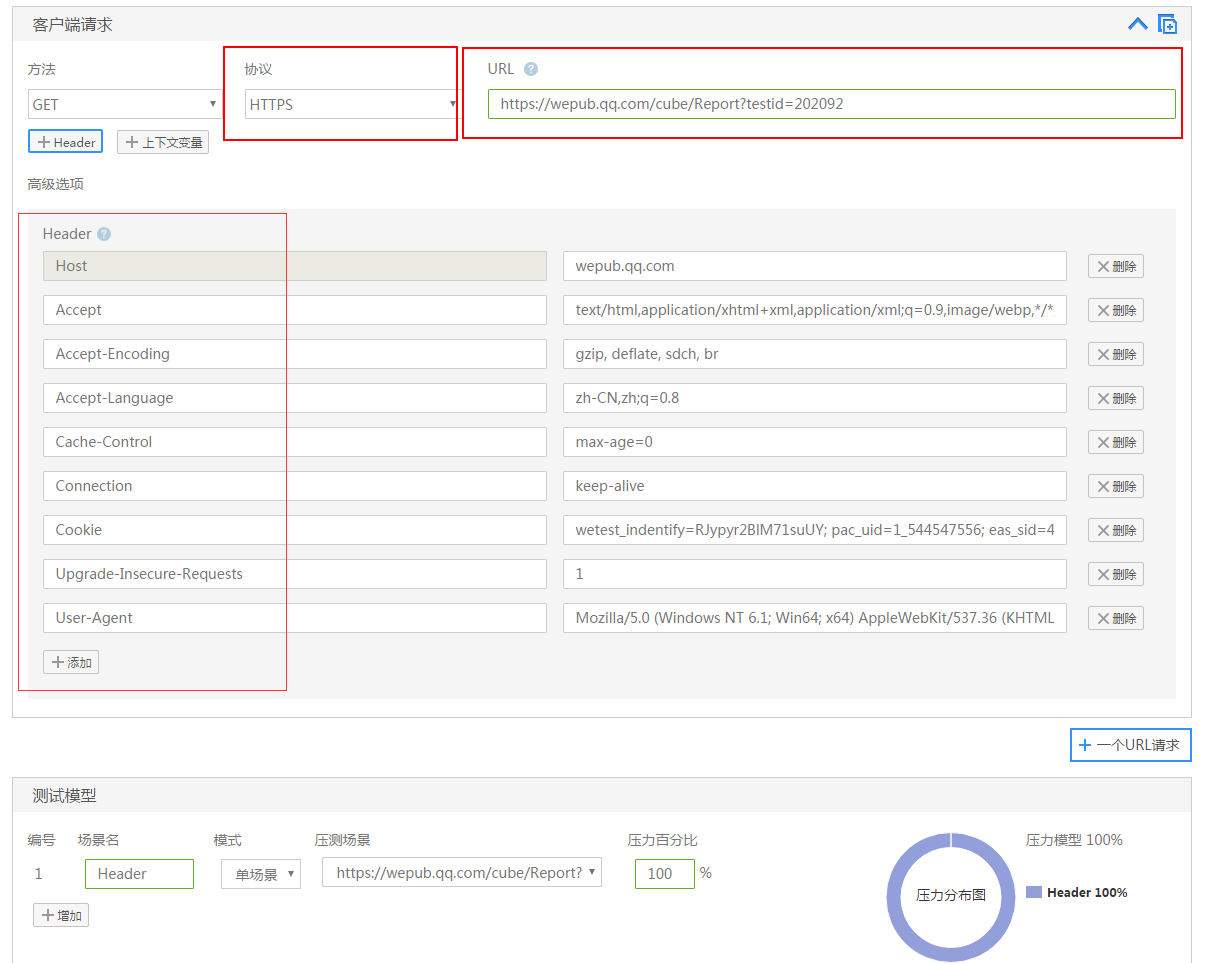
Task: Open the 单场景 mode dropdown
Action: point(261,874)
